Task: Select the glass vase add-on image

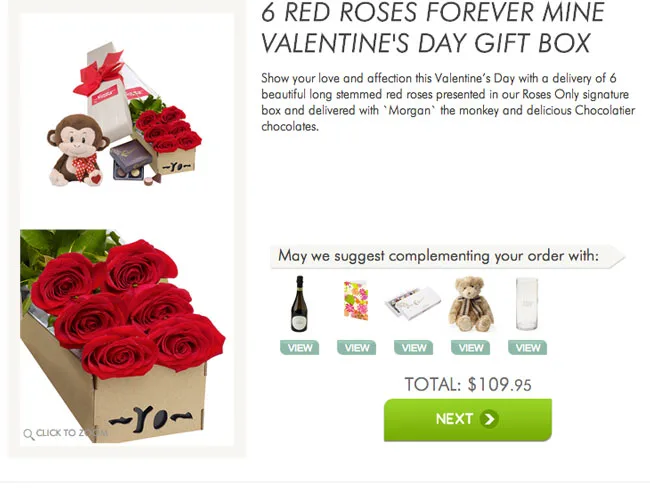Action: [x=526, y=304]
